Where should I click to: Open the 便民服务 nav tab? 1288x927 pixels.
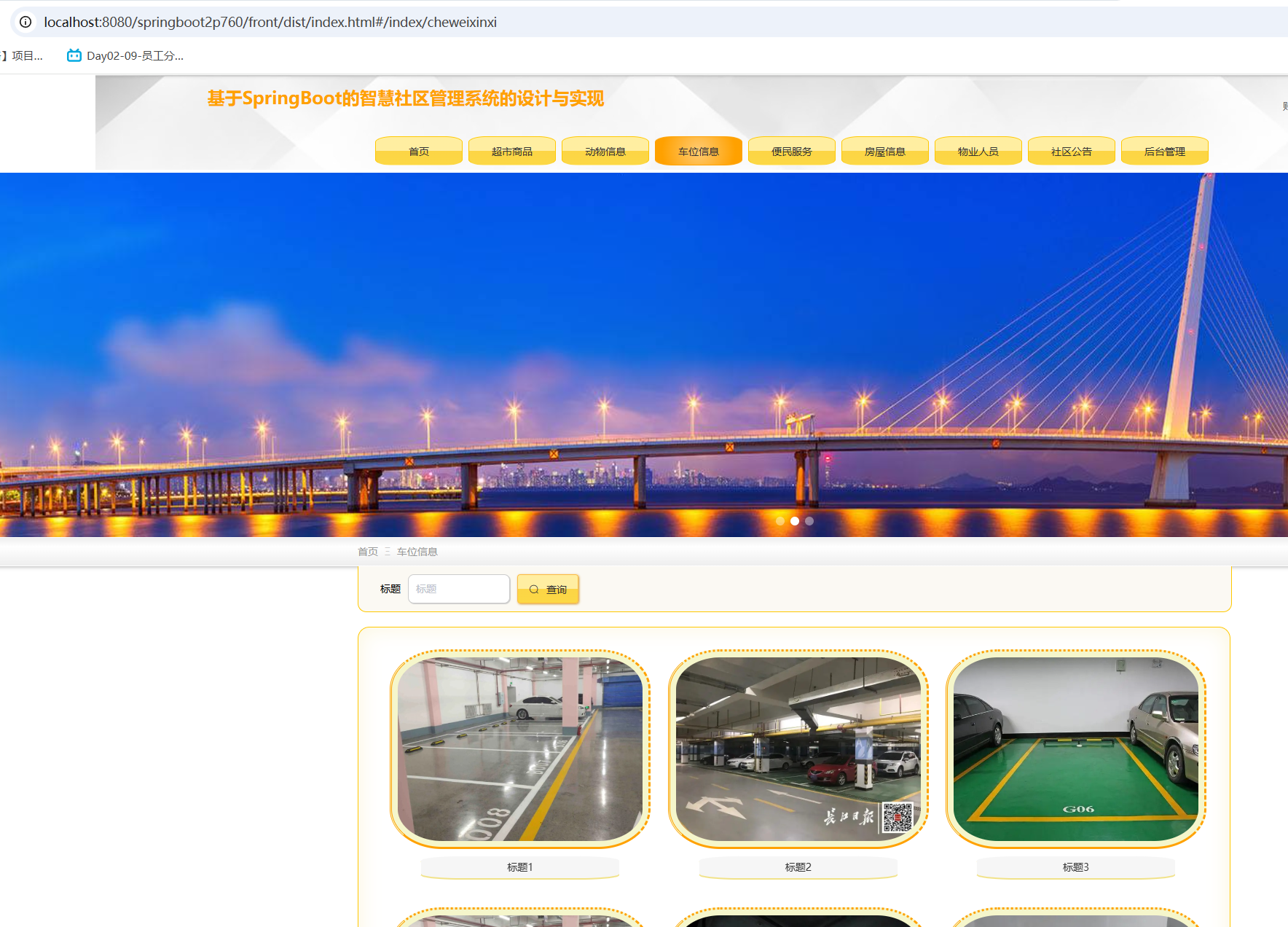[792, 151]
